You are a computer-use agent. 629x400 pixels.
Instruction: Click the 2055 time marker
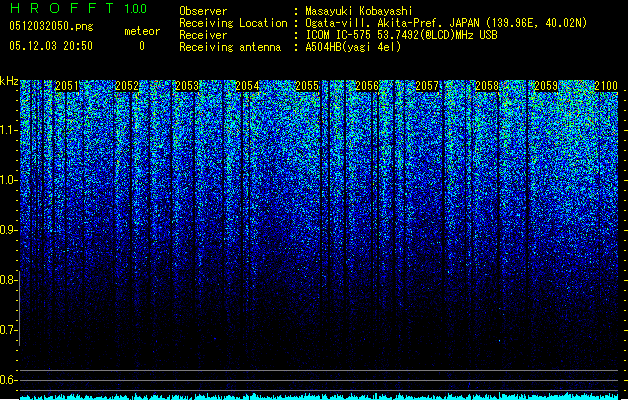coord(307,86)
